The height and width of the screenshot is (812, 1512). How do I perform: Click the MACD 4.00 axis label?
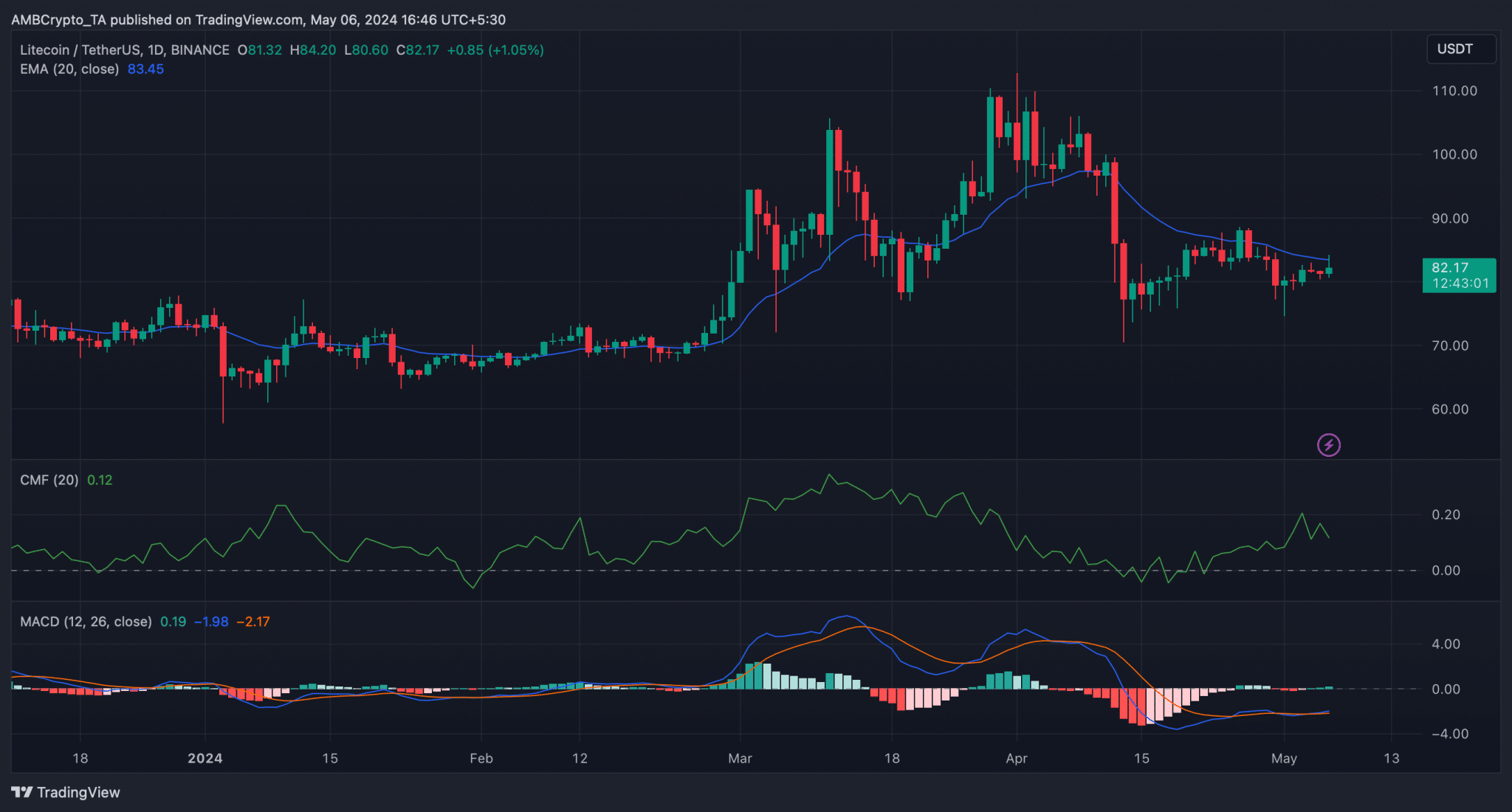point(1446,644)
